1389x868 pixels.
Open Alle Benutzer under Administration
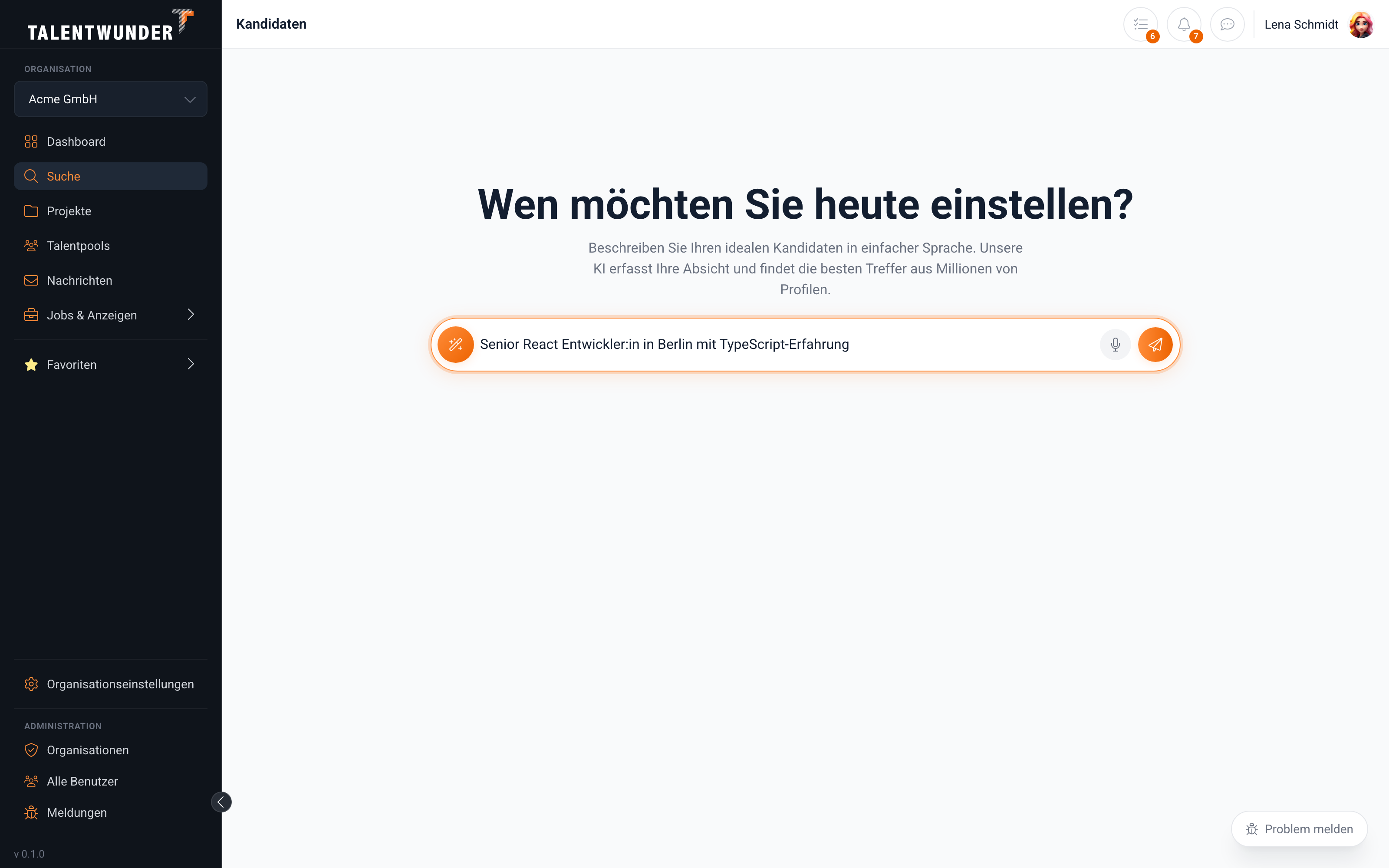[110, 781]
